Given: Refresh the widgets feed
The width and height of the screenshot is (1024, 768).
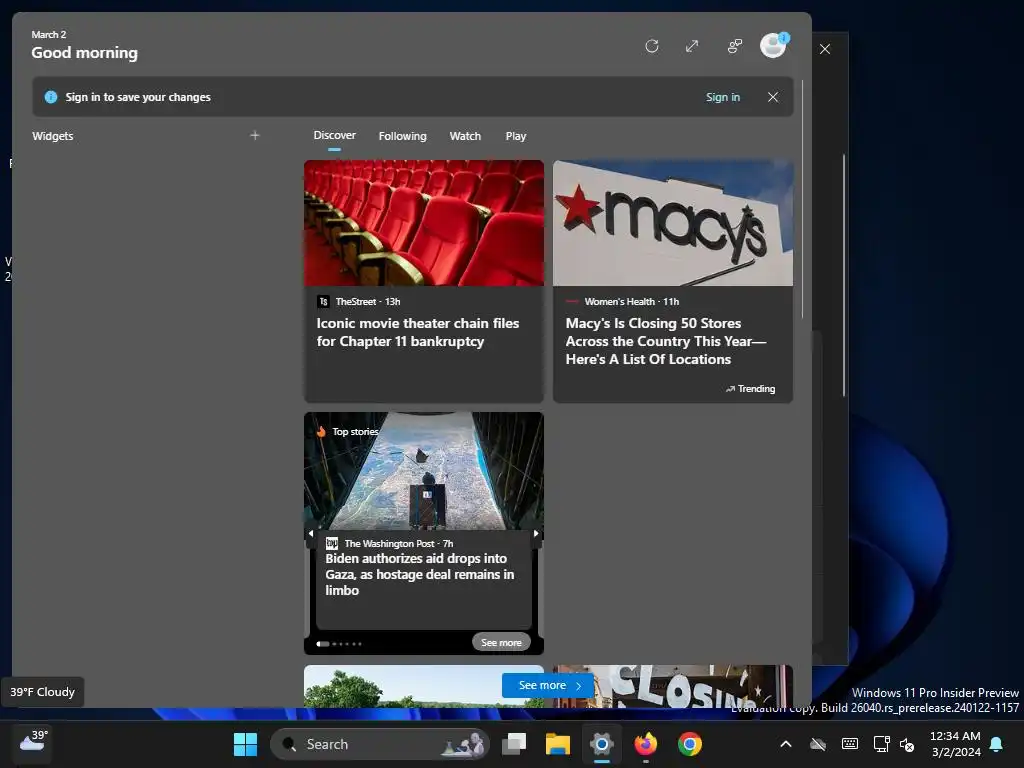Looking at the screenshot, I should (x=651, y=46).
